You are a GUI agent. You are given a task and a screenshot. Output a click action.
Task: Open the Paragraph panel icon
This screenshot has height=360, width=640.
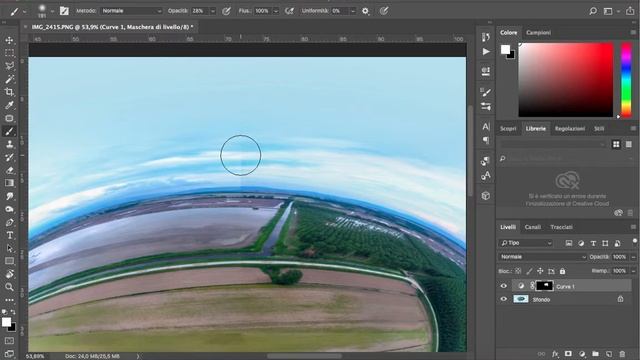(x=486, y=140)
